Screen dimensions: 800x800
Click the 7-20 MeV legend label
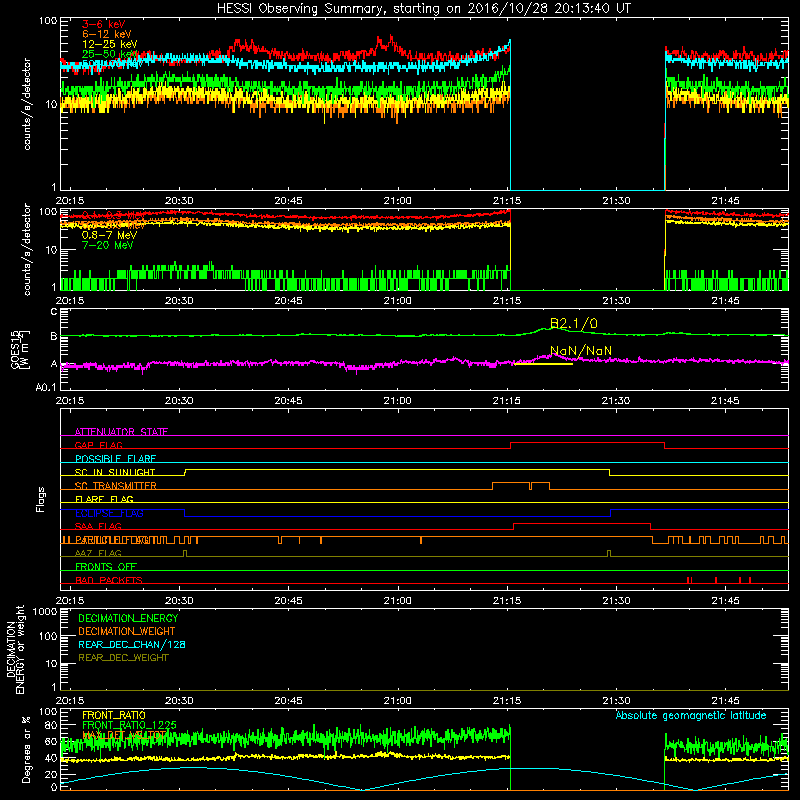coord(107,245)
